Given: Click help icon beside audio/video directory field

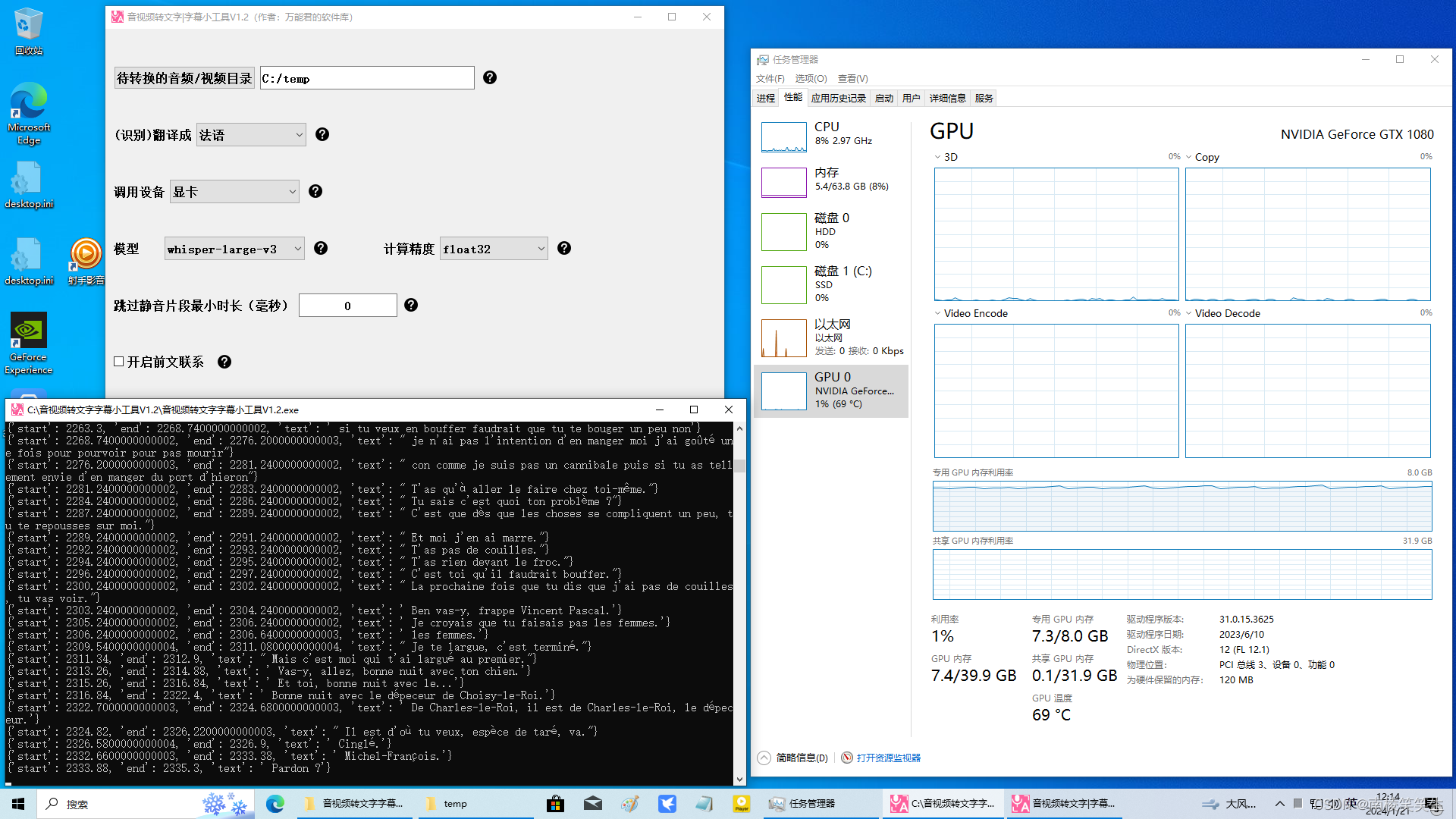Looking at the screenshot, I should pos(490,77).
